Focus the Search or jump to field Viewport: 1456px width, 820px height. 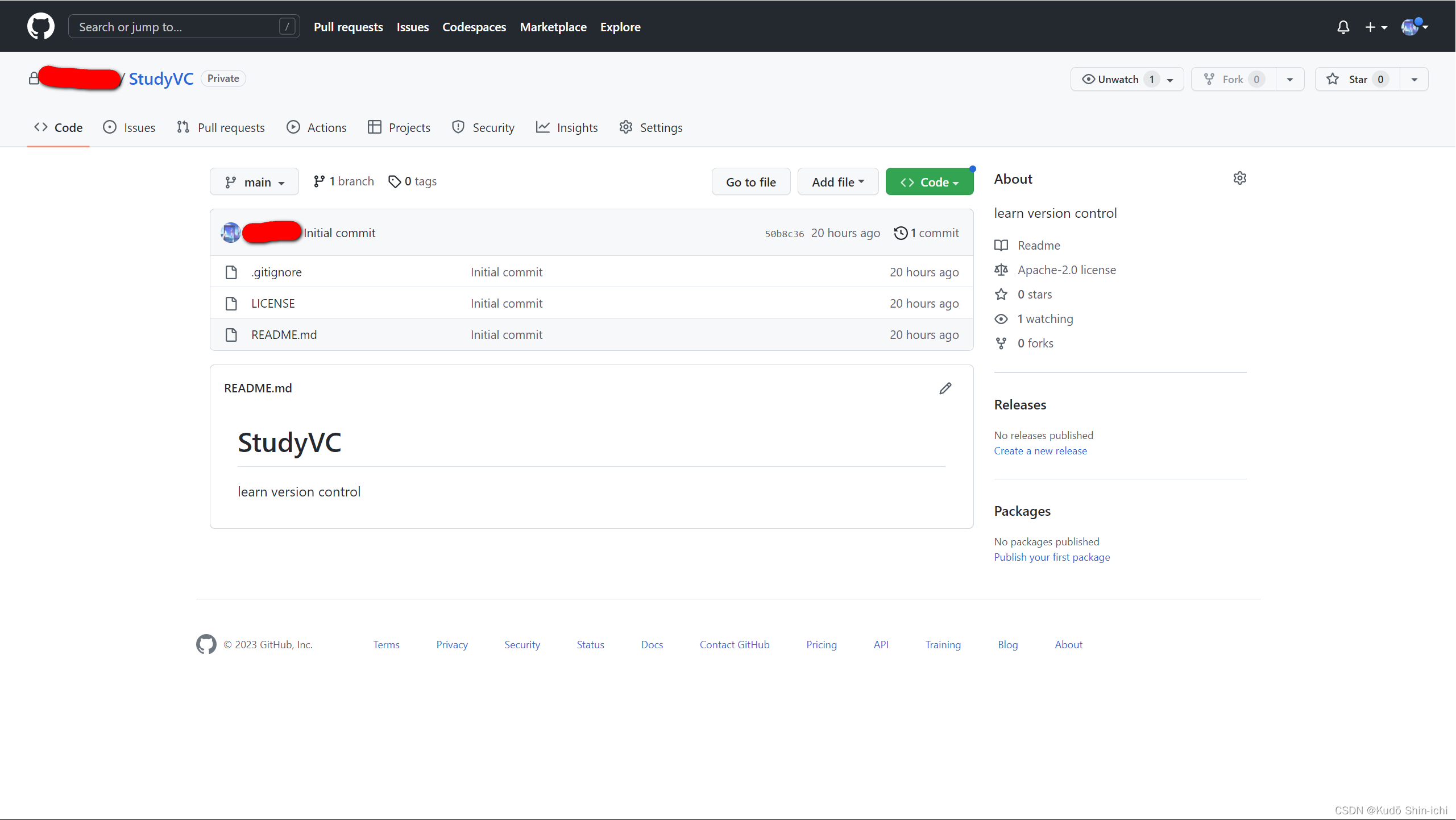[x=184, y=27]
